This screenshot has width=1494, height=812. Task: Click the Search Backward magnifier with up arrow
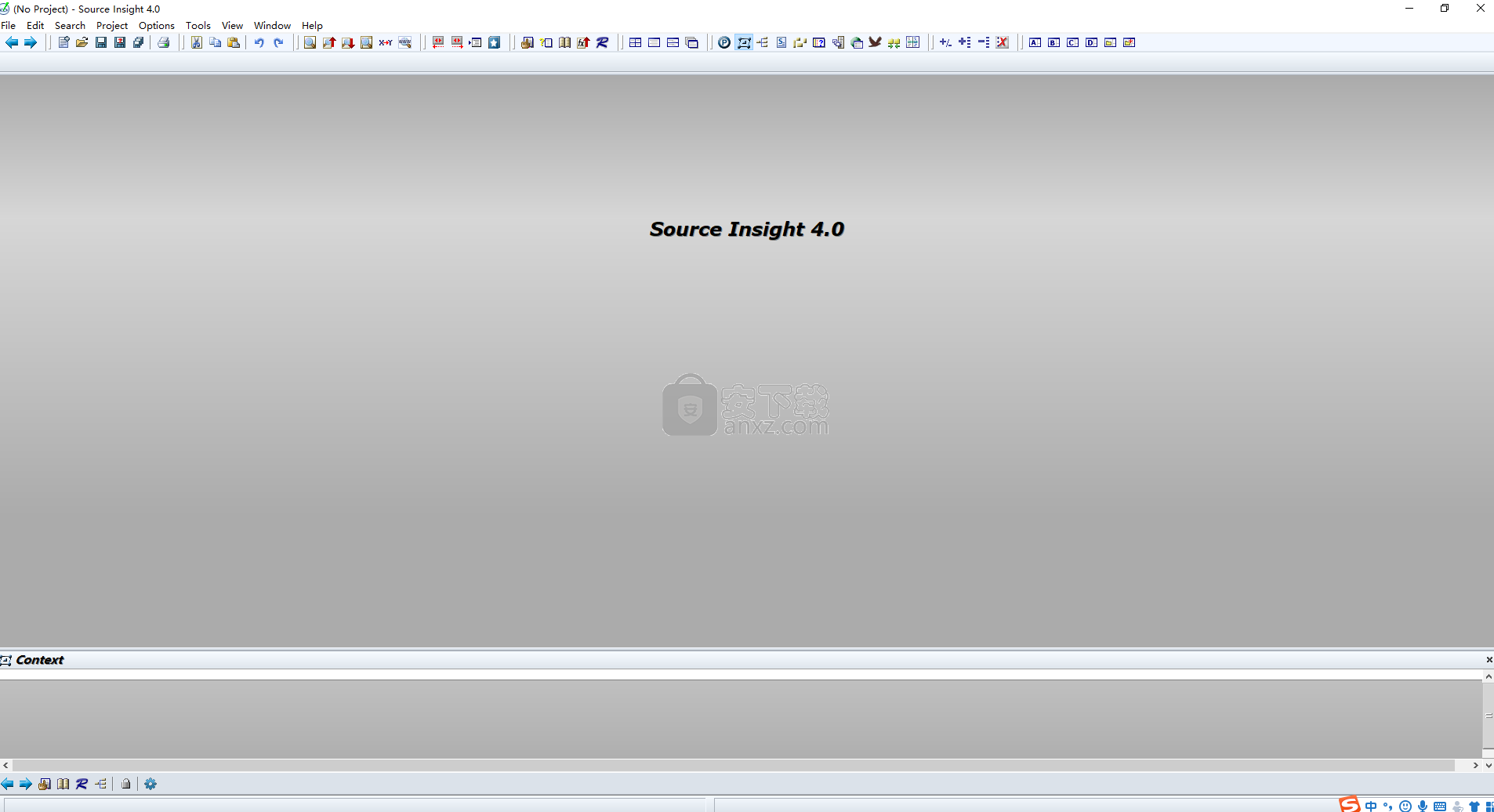point(329,42)
